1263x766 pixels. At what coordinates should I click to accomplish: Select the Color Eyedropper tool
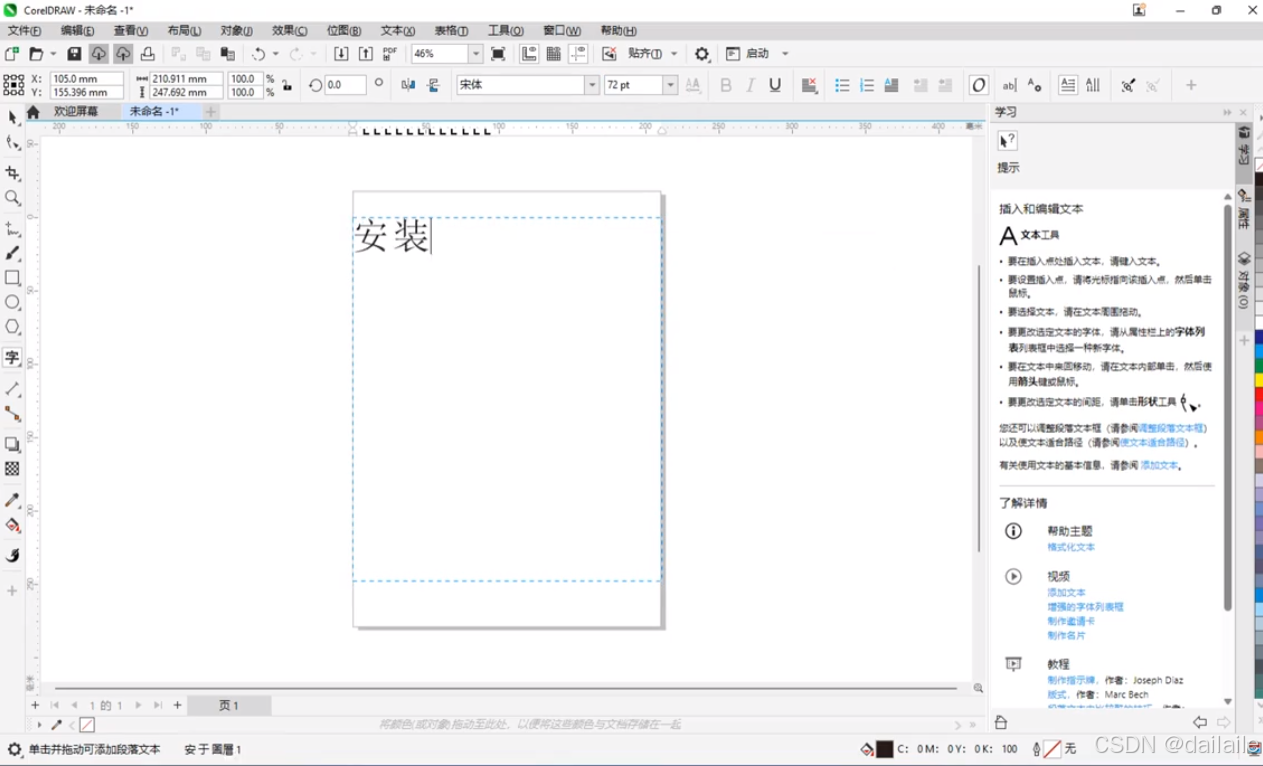(13, 500)
